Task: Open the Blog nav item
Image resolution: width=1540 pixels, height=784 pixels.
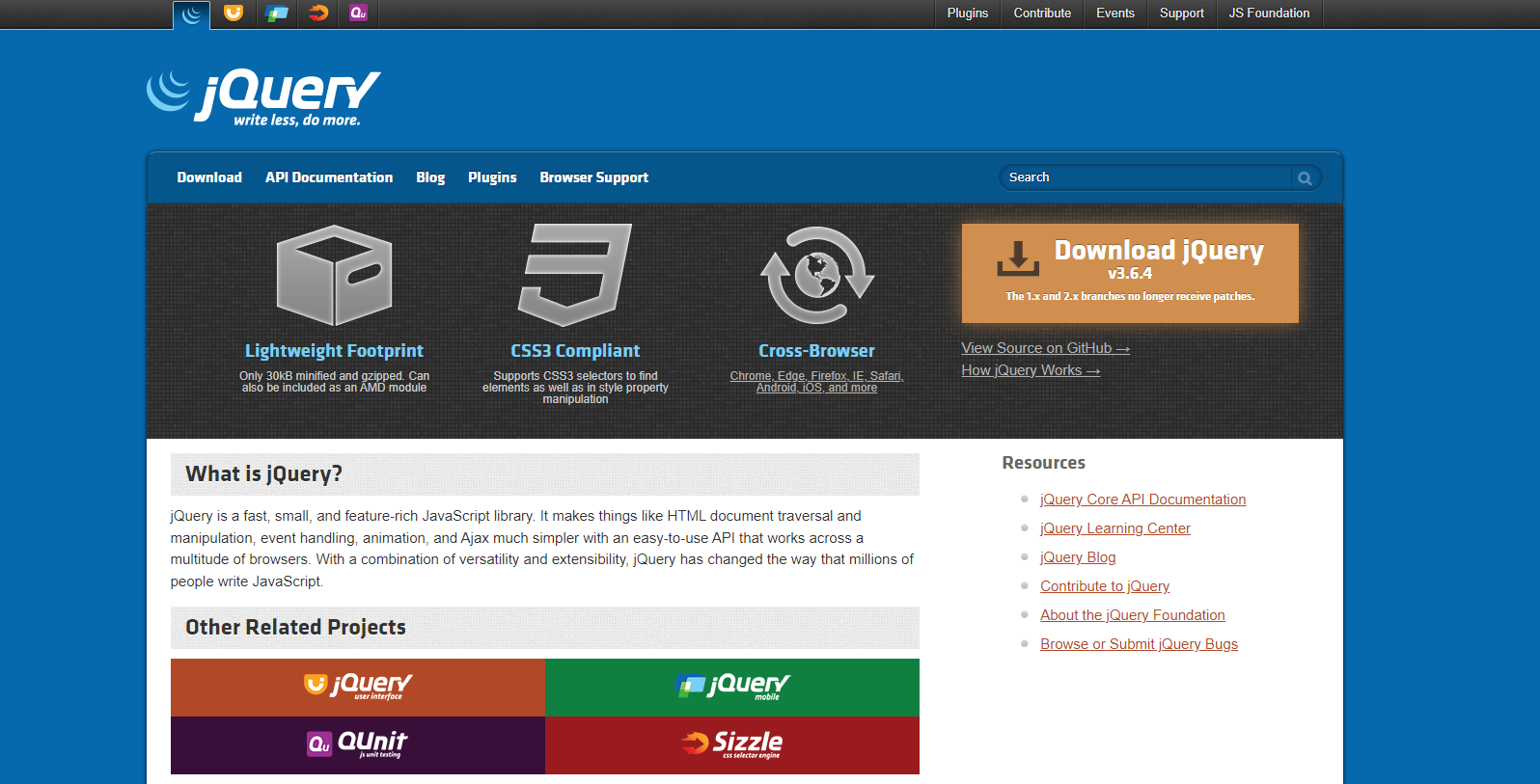Action: (430, 177)
